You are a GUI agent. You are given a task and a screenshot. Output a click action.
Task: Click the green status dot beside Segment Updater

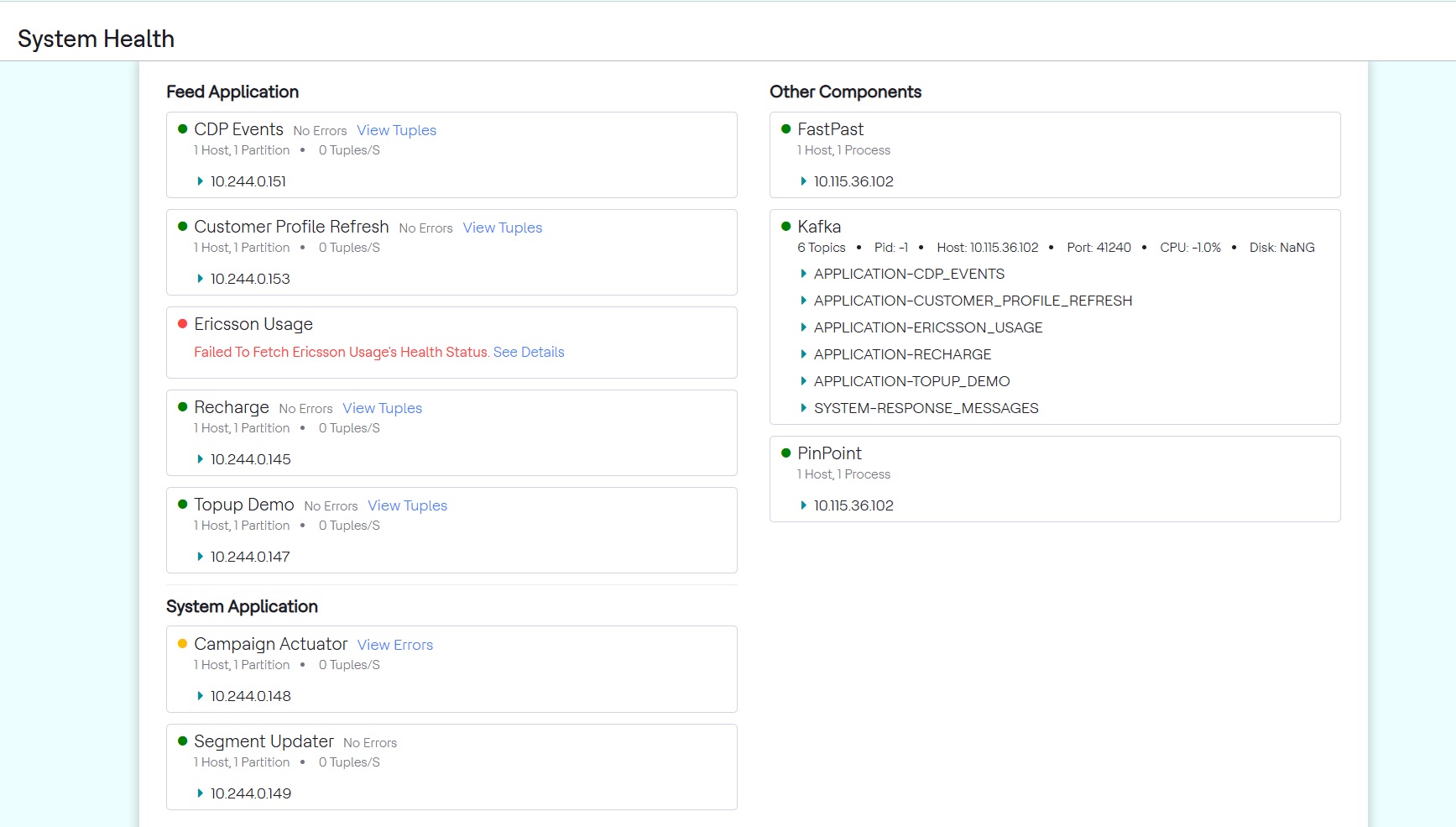(x=182, y=741)
